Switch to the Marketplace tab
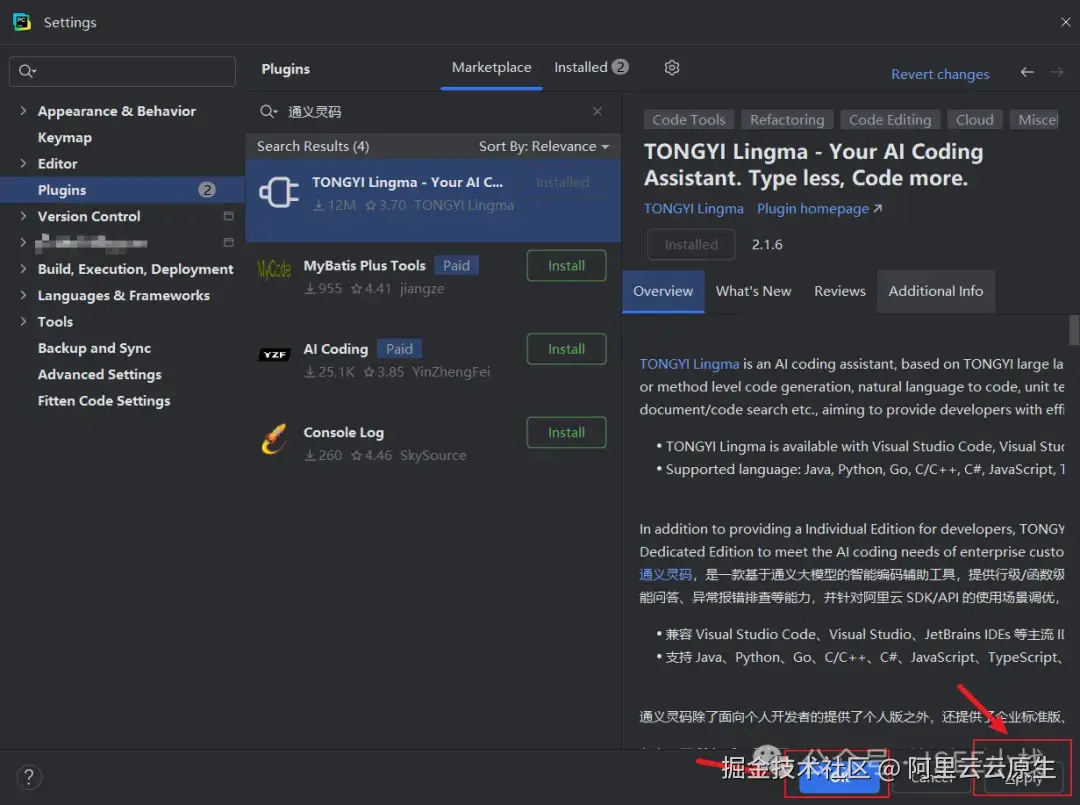The image size is (1080, 805). pyautogui.click(x=491, y=67)
